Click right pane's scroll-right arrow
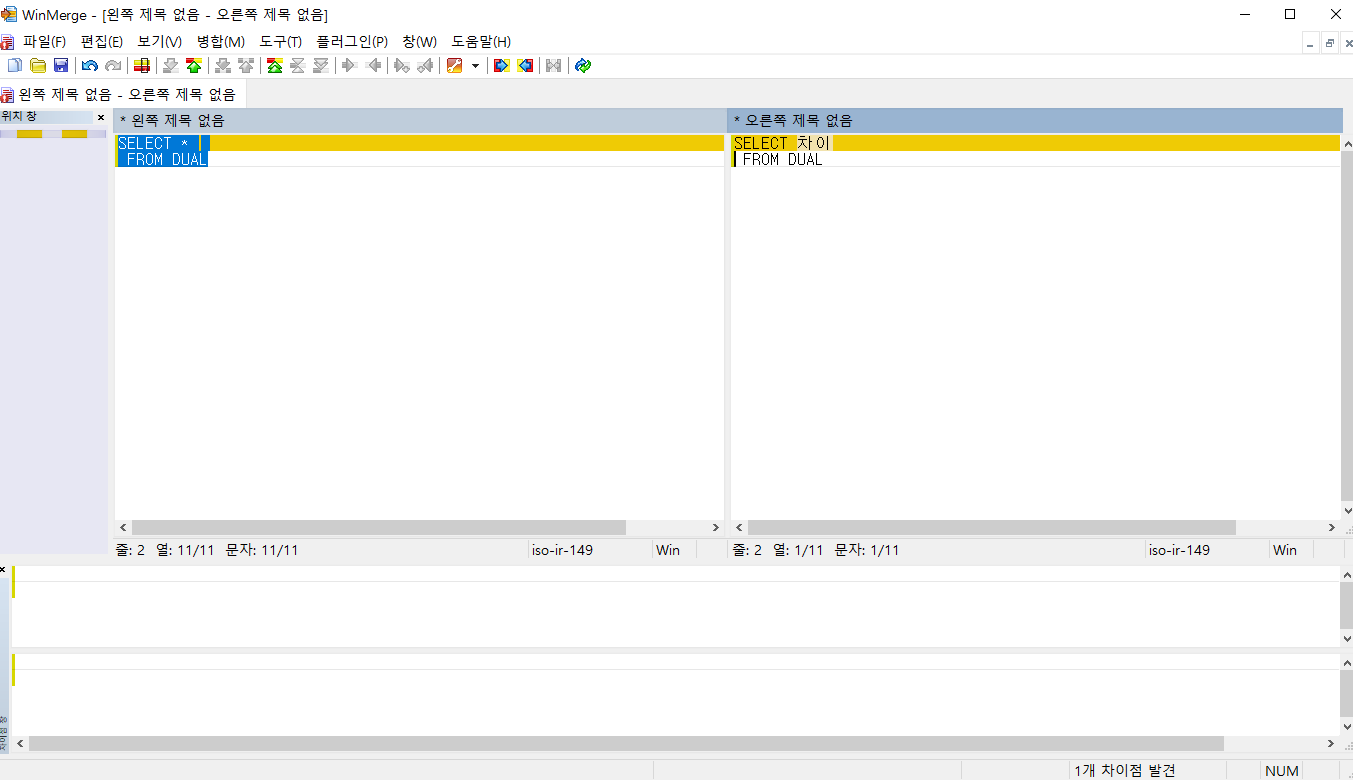The height and width of the screenshot is (780, 1353). point(1332,527)
